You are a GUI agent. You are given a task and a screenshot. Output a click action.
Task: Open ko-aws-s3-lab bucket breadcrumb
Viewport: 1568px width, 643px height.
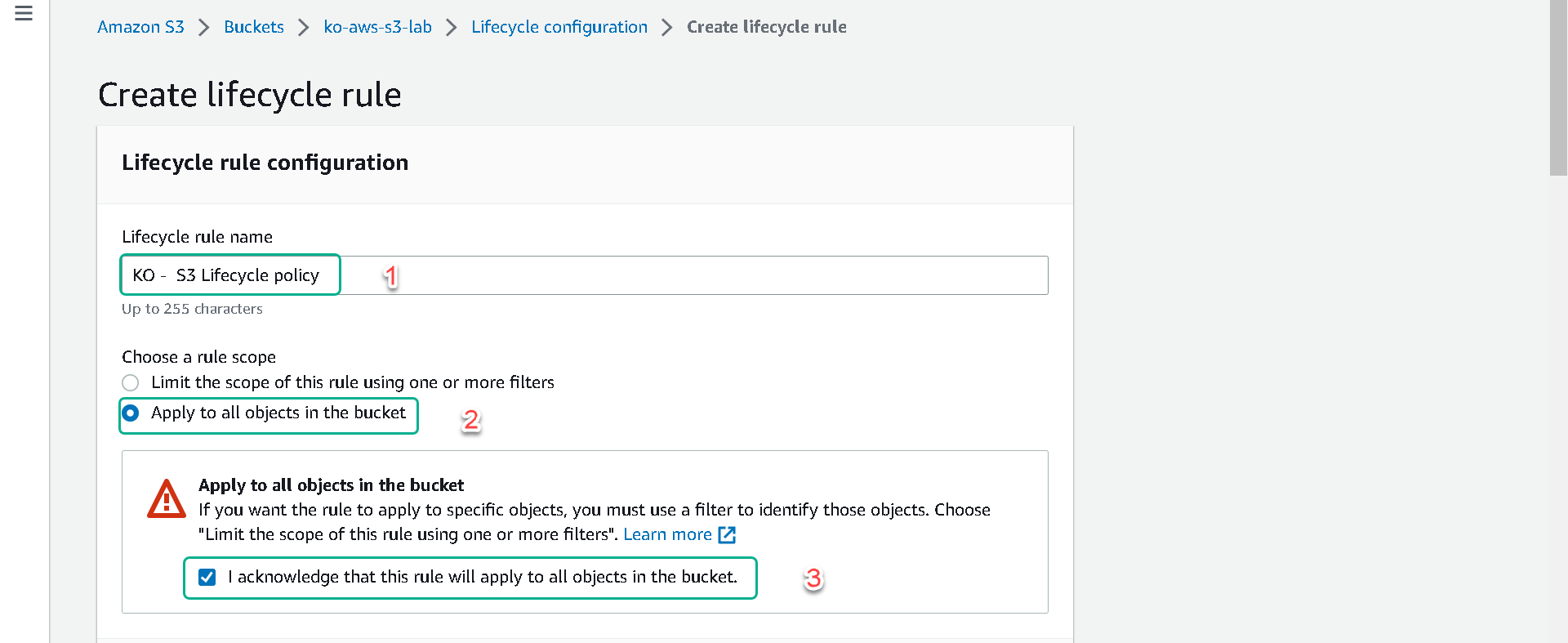point(377,27)
